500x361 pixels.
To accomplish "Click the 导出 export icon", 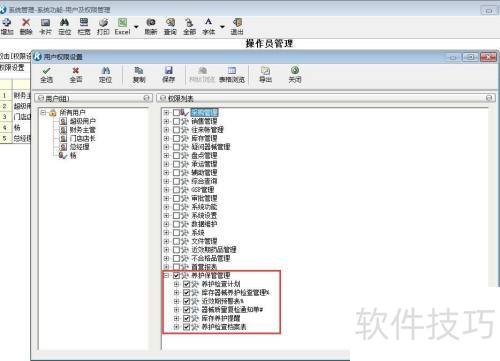I will (x=265, y=70).
